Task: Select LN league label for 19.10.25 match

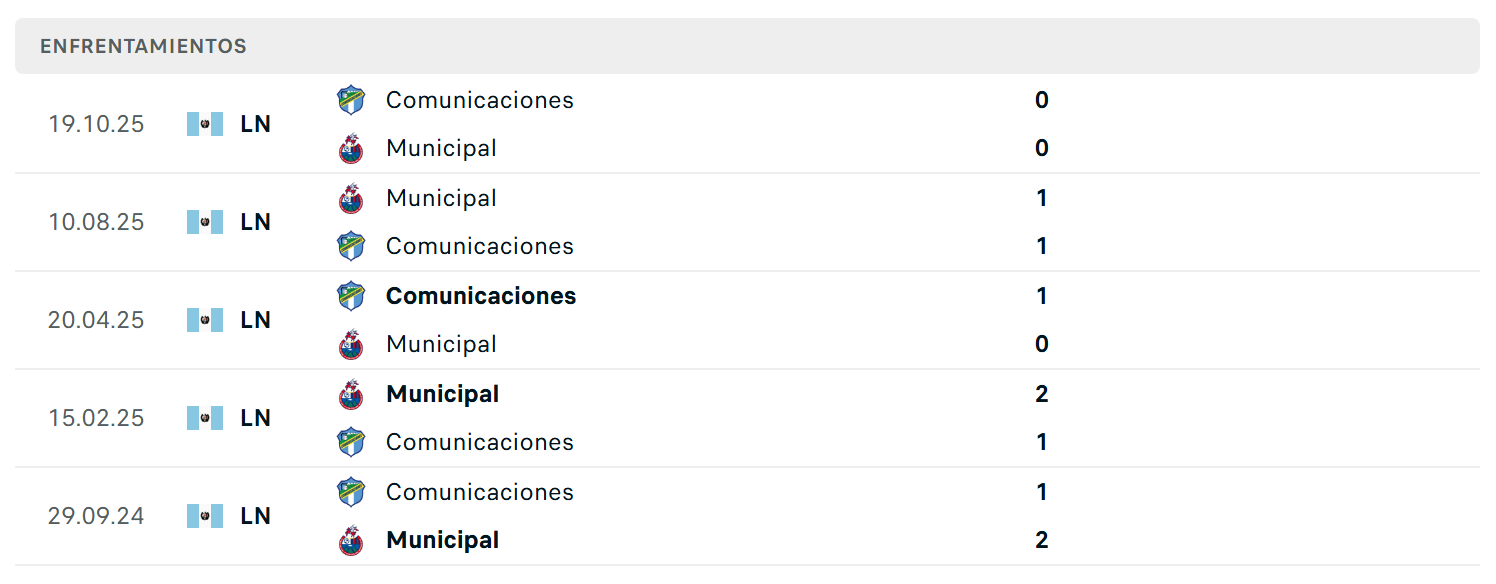Action: point(256,124)
